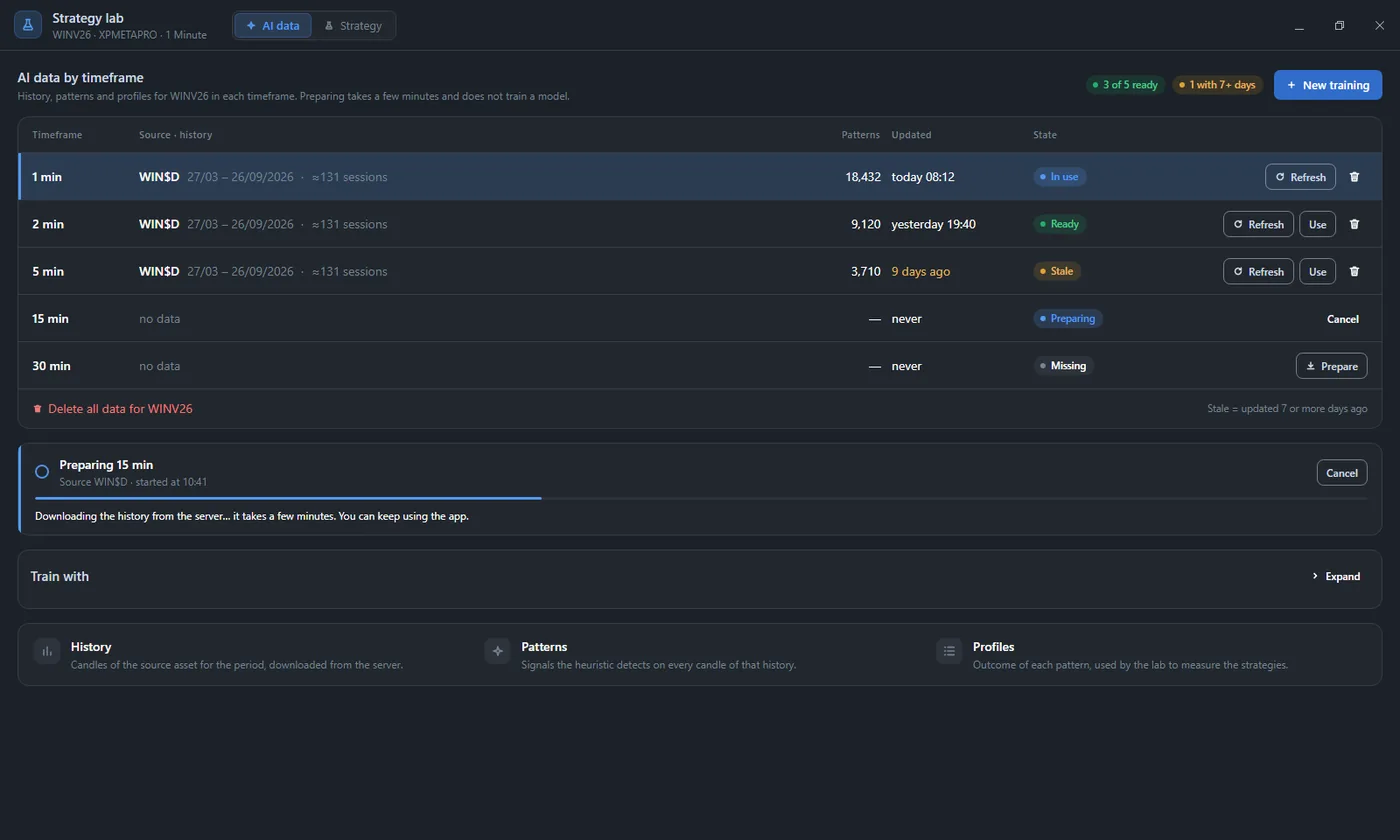Viewport: 1400px width, 840px height.
Task: Refresh the 1 min timeframe data
Action: (x=1300, y=177)
